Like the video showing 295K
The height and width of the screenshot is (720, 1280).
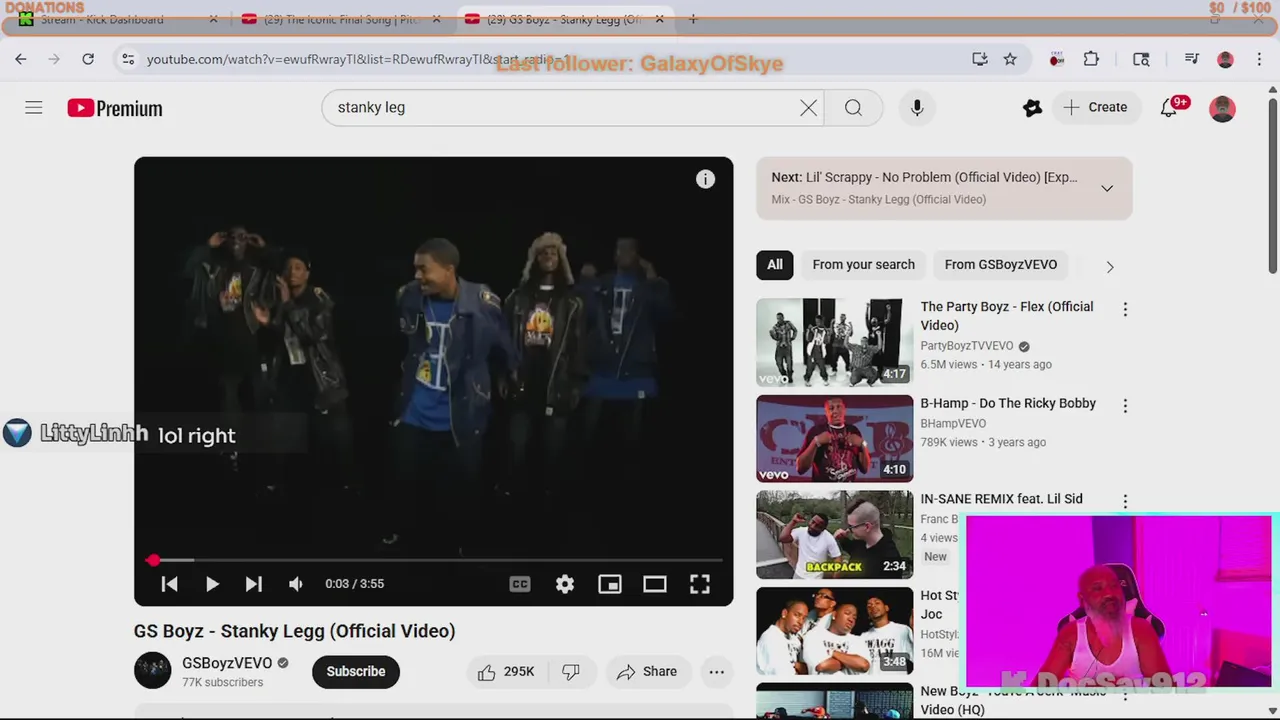(x=506, y=672)
